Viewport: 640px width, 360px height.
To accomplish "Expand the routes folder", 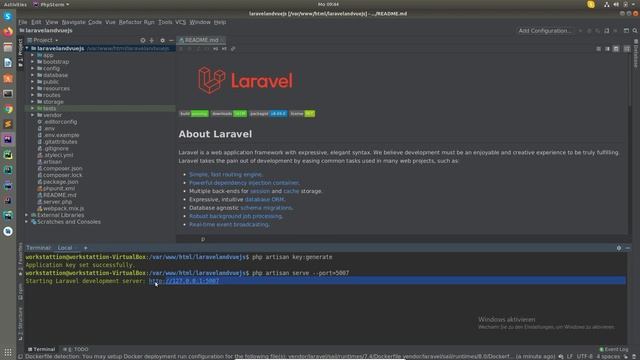I will point(33,95).
